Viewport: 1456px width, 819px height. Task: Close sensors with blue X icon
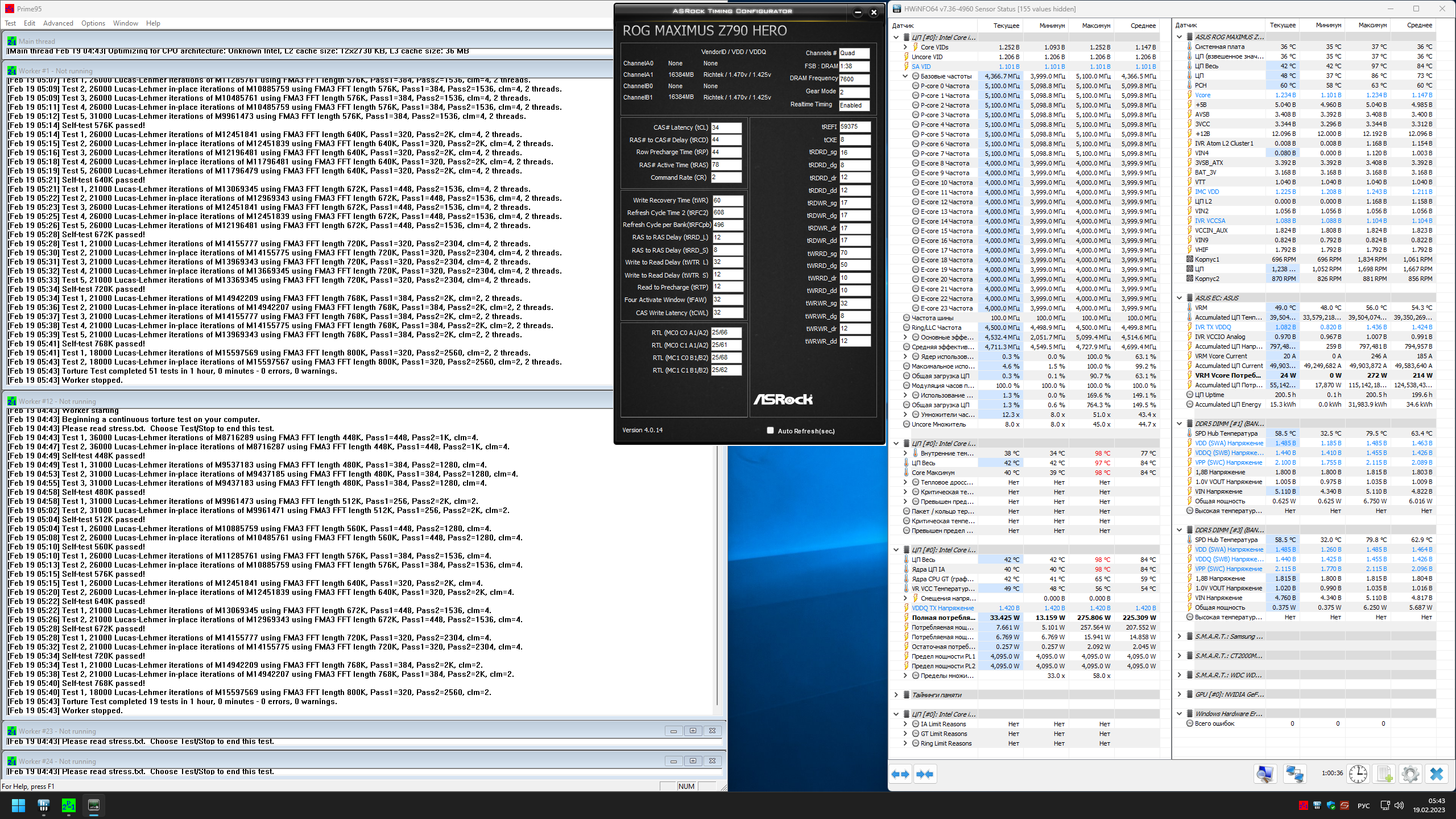1436,774
